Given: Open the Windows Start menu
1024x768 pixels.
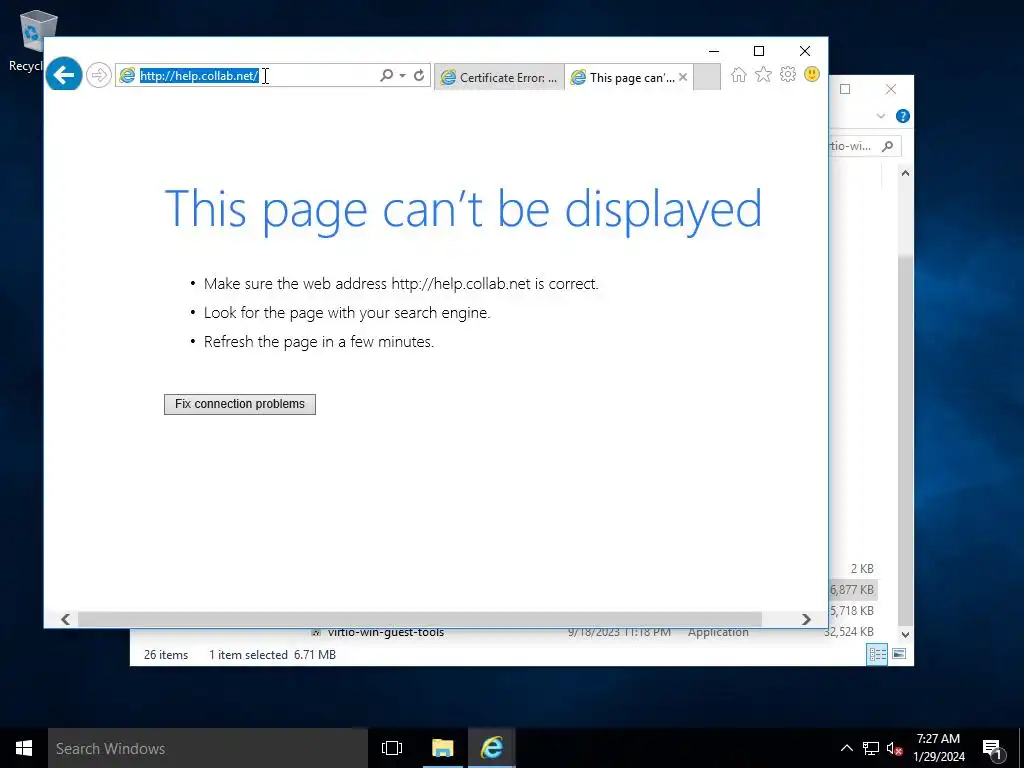Looking at the screenshot, I should point(24,748).
